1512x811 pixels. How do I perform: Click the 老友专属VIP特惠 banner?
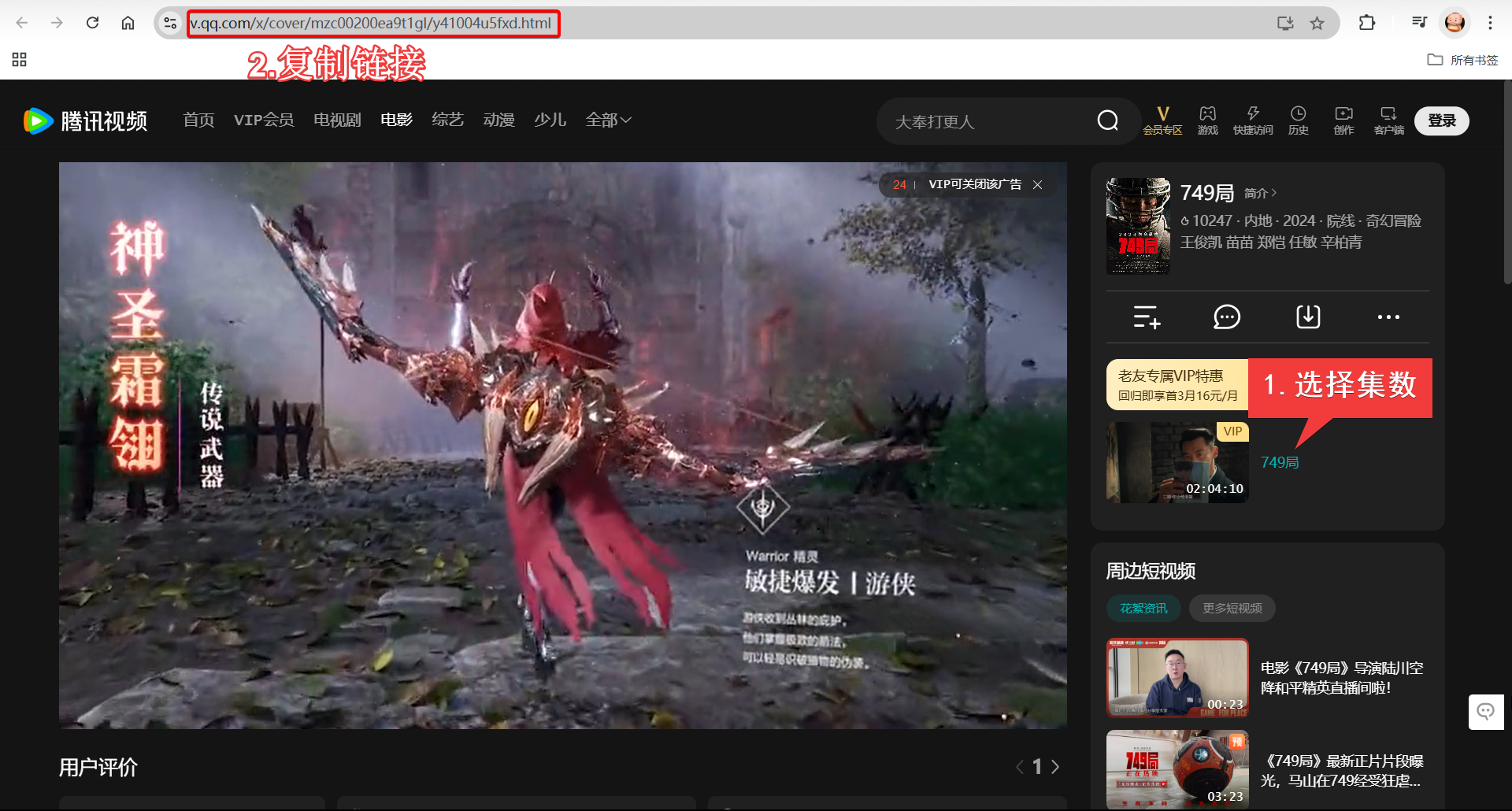coord(1177,385)
